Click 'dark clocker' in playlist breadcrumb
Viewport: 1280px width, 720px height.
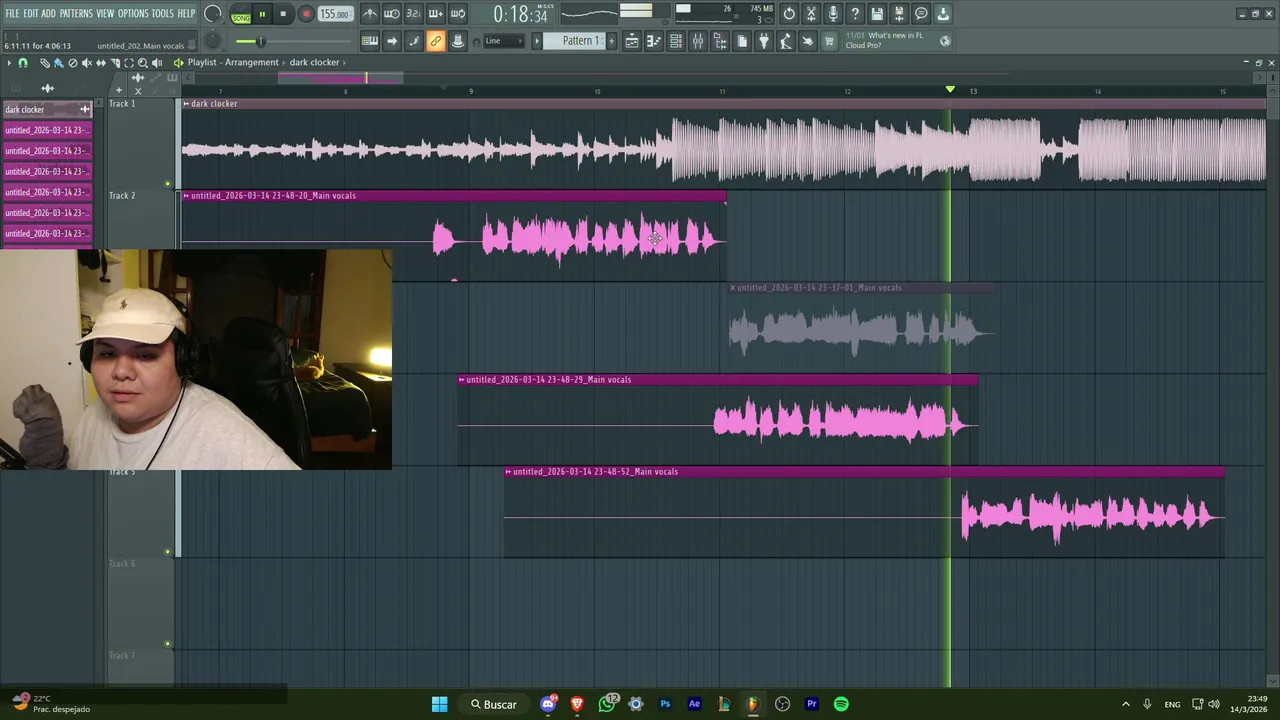click(x=315, y=62)
